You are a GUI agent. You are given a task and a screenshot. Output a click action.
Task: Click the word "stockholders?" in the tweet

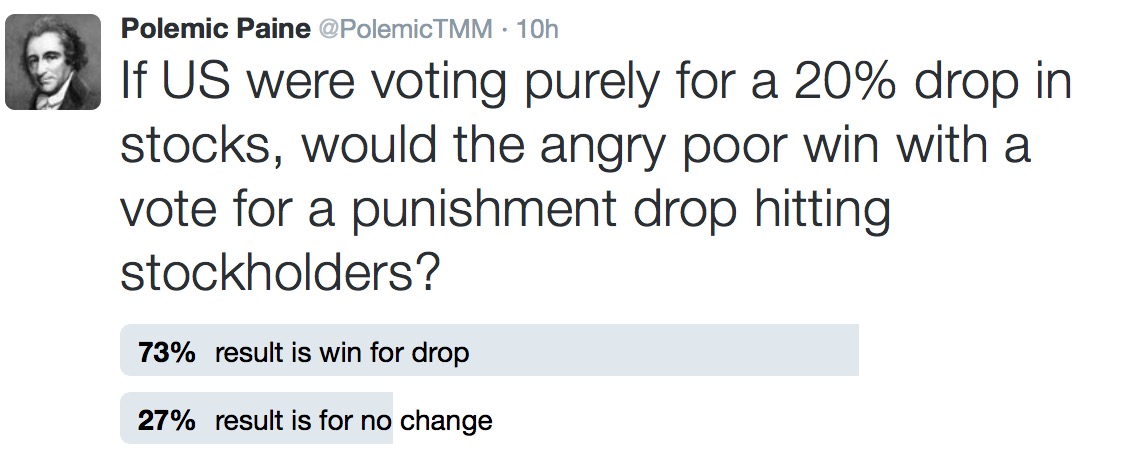pos(280,273)
